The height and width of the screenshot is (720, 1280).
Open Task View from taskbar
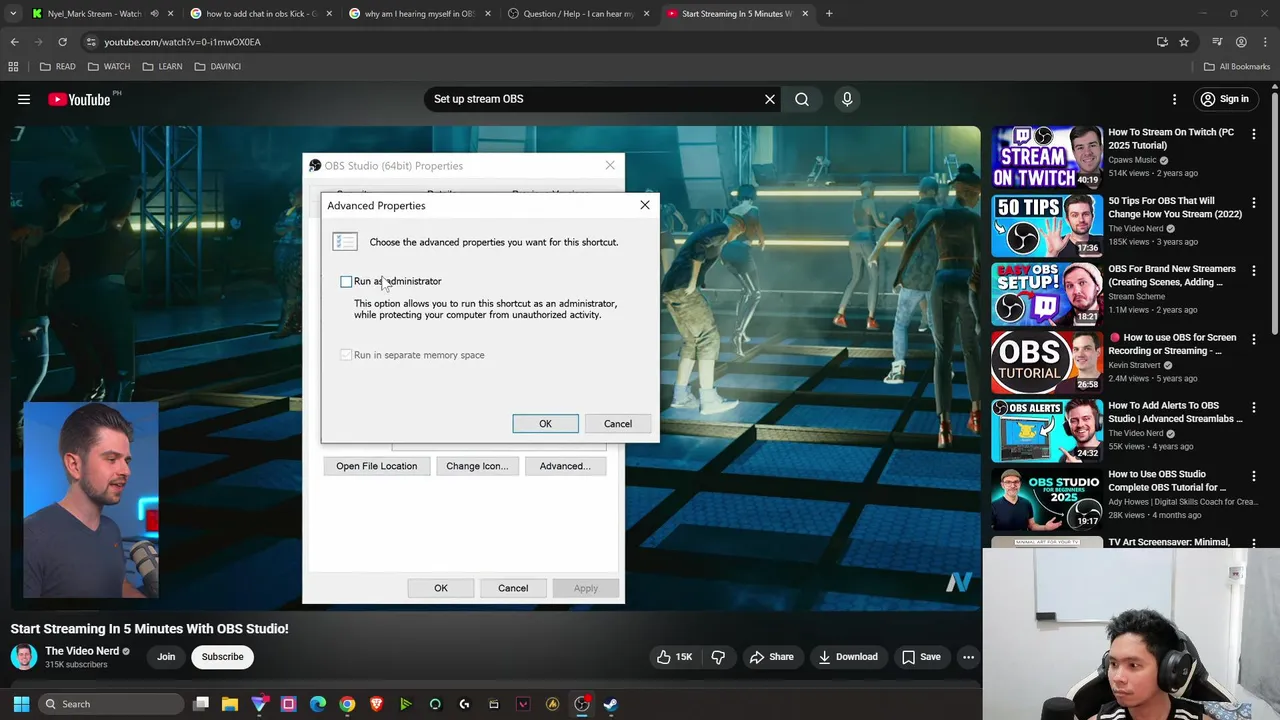pos(201,704)
